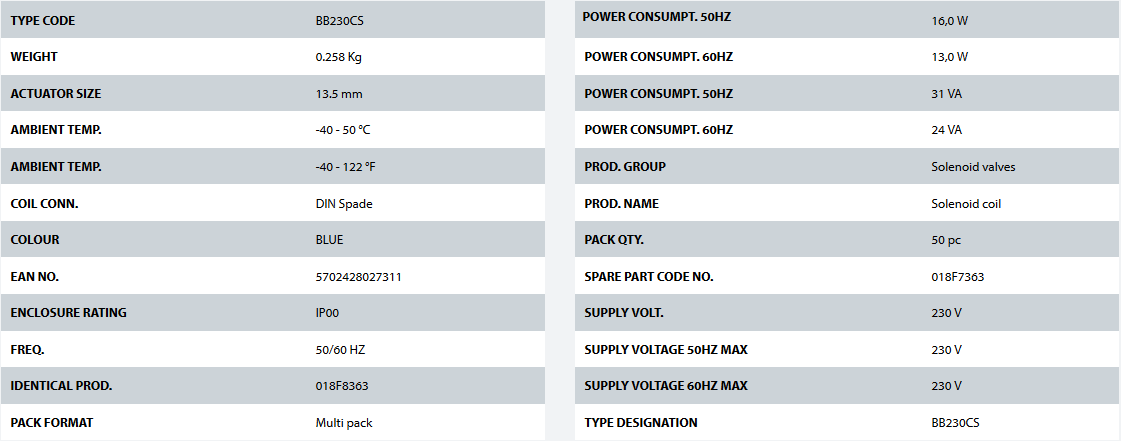Click the 16,0 W power value
1121x441 pixels.
click(x=949, y=20)
